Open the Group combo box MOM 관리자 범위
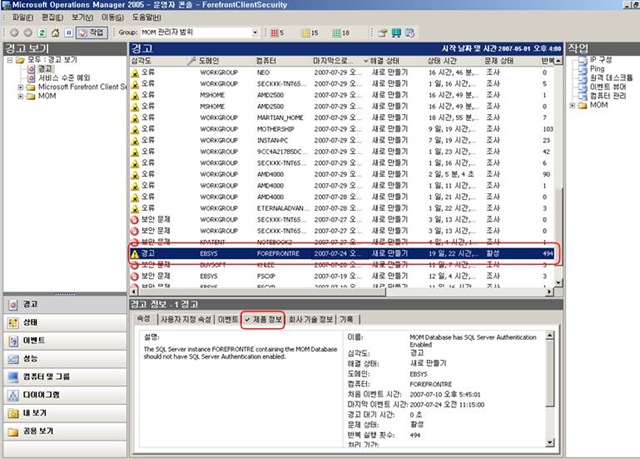 [200, 32]
